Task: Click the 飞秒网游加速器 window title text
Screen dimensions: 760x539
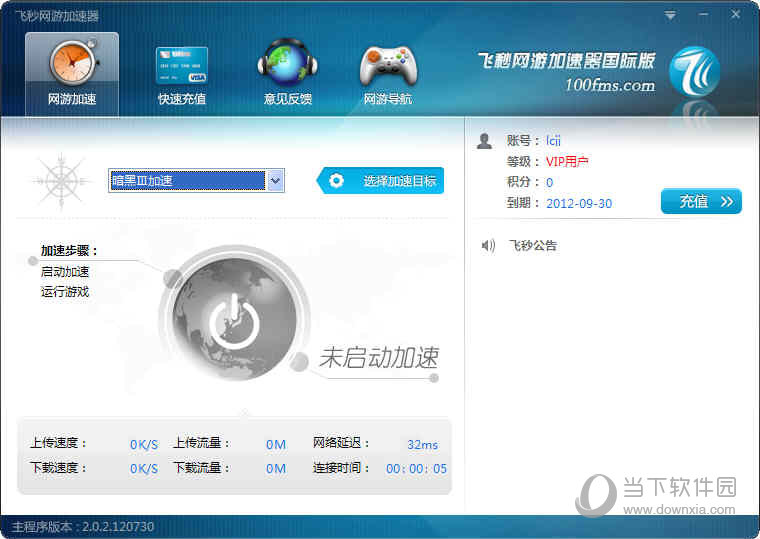Action: (57, 16)
